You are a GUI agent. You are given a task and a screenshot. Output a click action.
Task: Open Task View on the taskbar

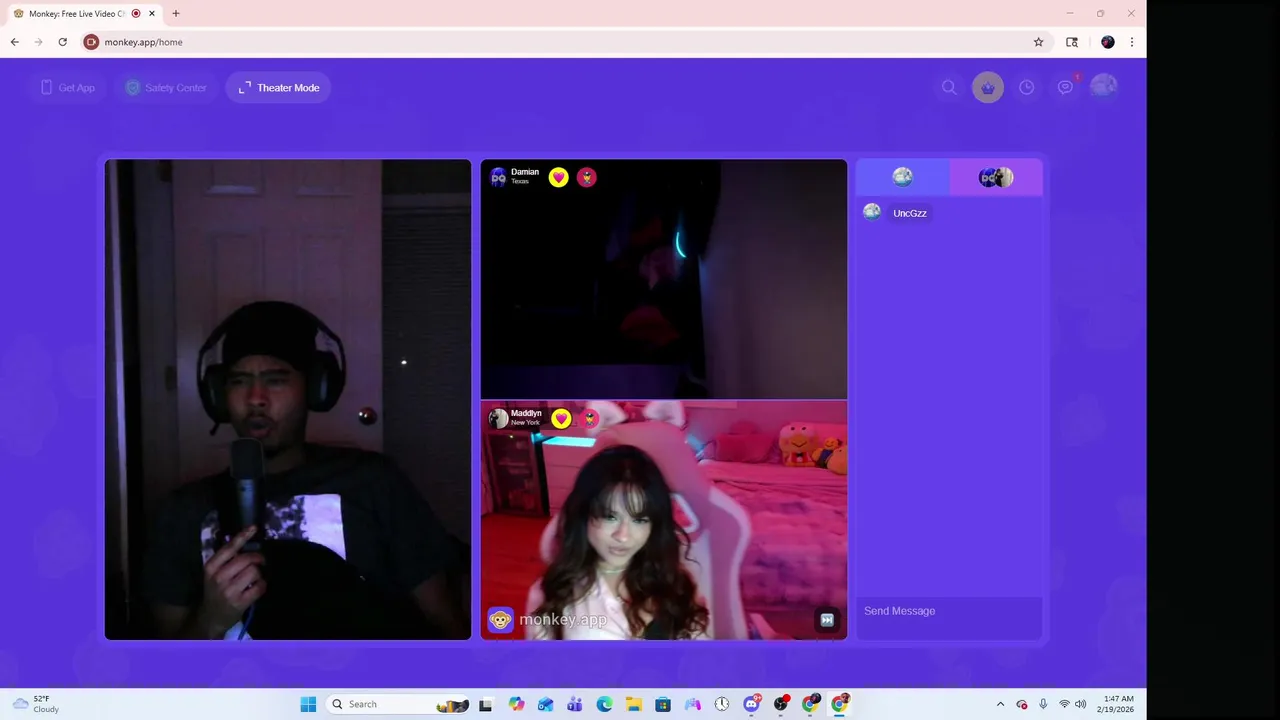click(486, 704)
